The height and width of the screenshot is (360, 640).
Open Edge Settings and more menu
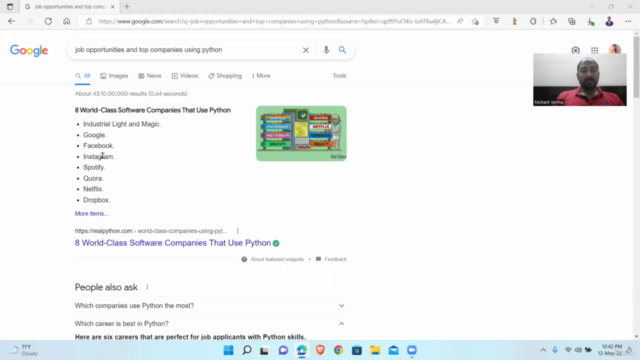click(628, 21)
